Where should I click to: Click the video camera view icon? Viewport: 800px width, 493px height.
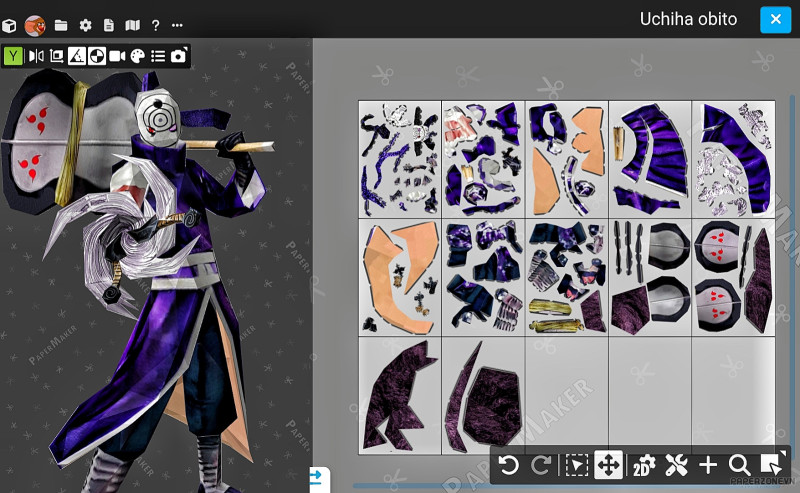tap(117, 56)
